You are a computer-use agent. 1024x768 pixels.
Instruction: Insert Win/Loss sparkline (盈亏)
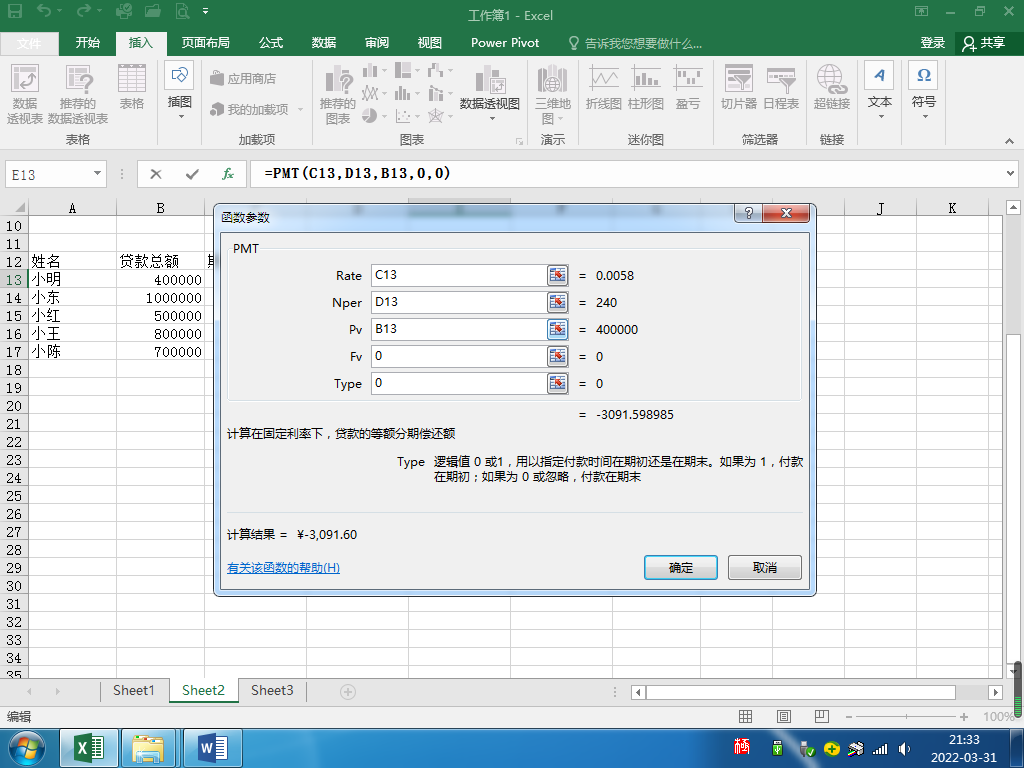pos(688,87)
